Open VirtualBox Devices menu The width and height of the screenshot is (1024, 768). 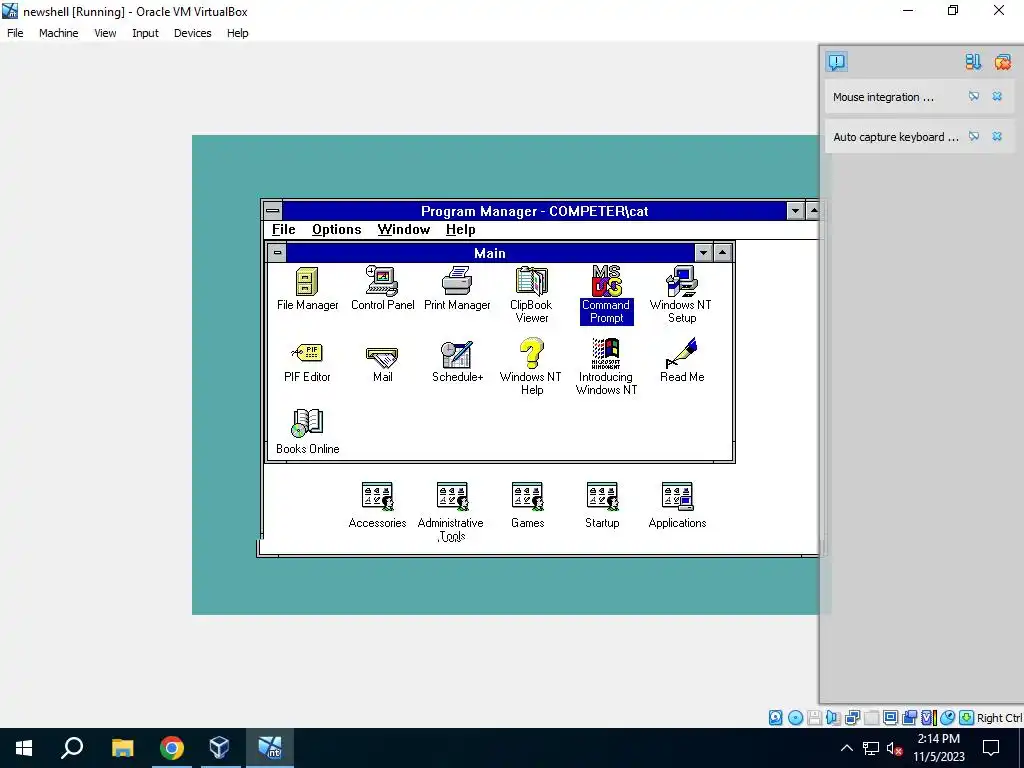193,33
